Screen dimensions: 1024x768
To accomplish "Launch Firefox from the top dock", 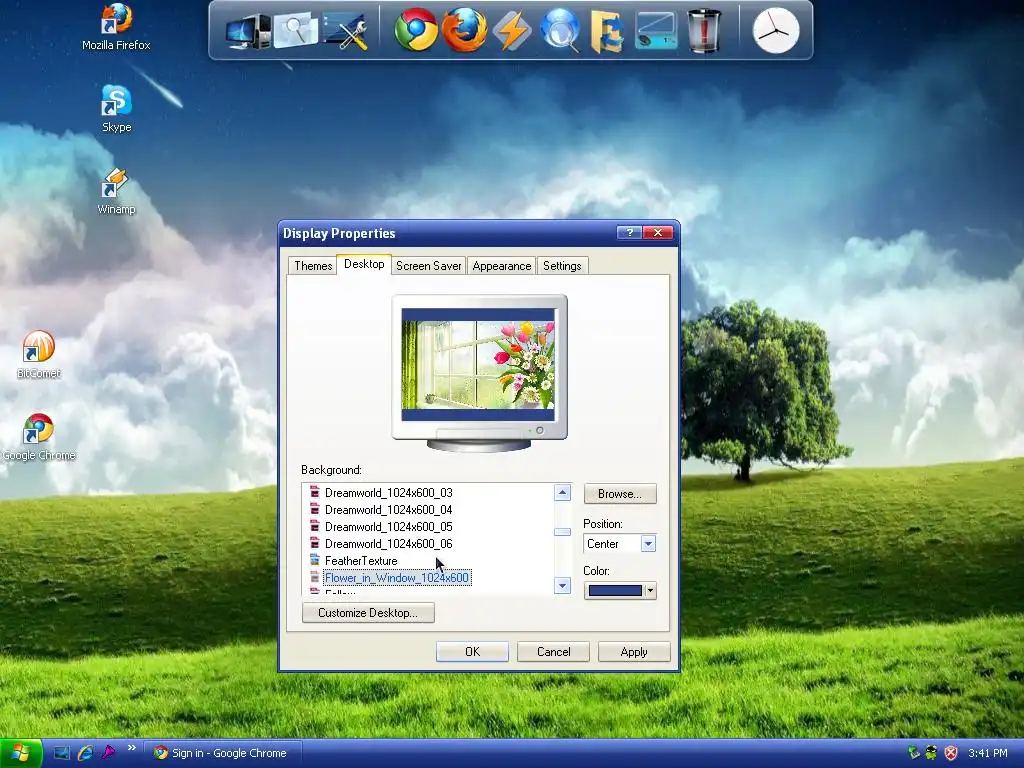I will tap(464, 30).
